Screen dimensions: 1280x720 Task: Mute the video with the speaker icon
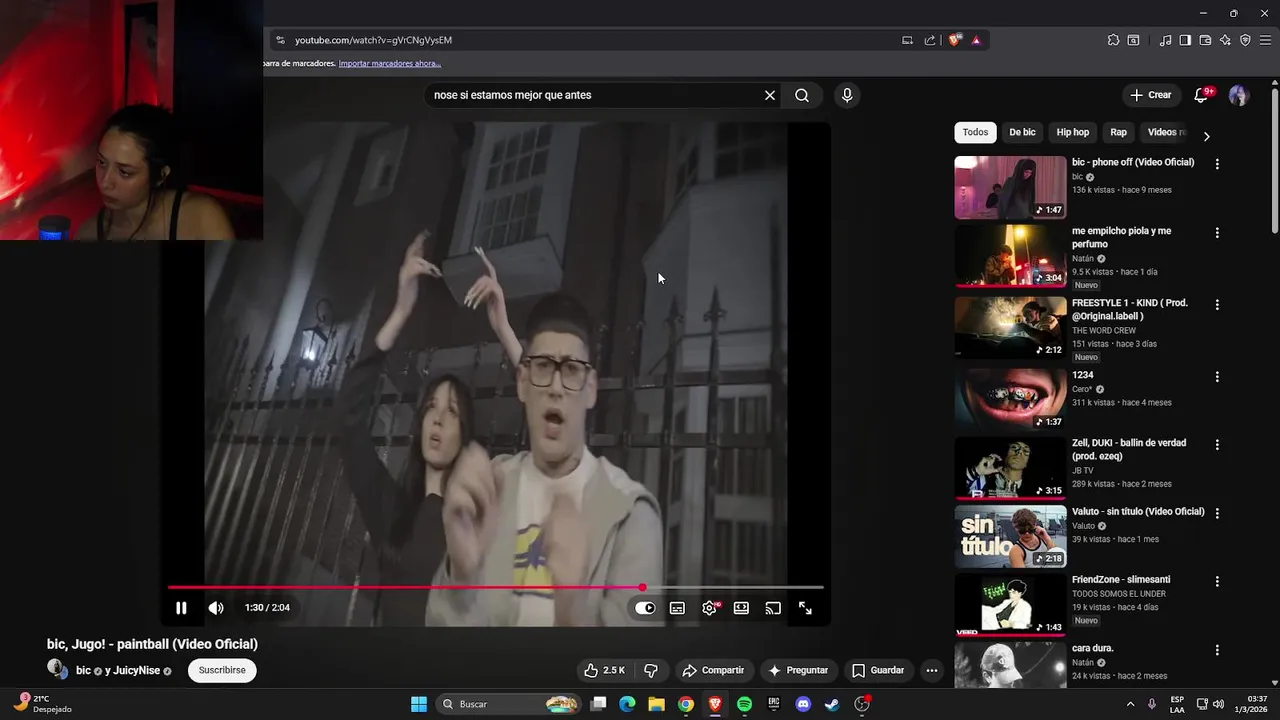(x=215, y=608)
